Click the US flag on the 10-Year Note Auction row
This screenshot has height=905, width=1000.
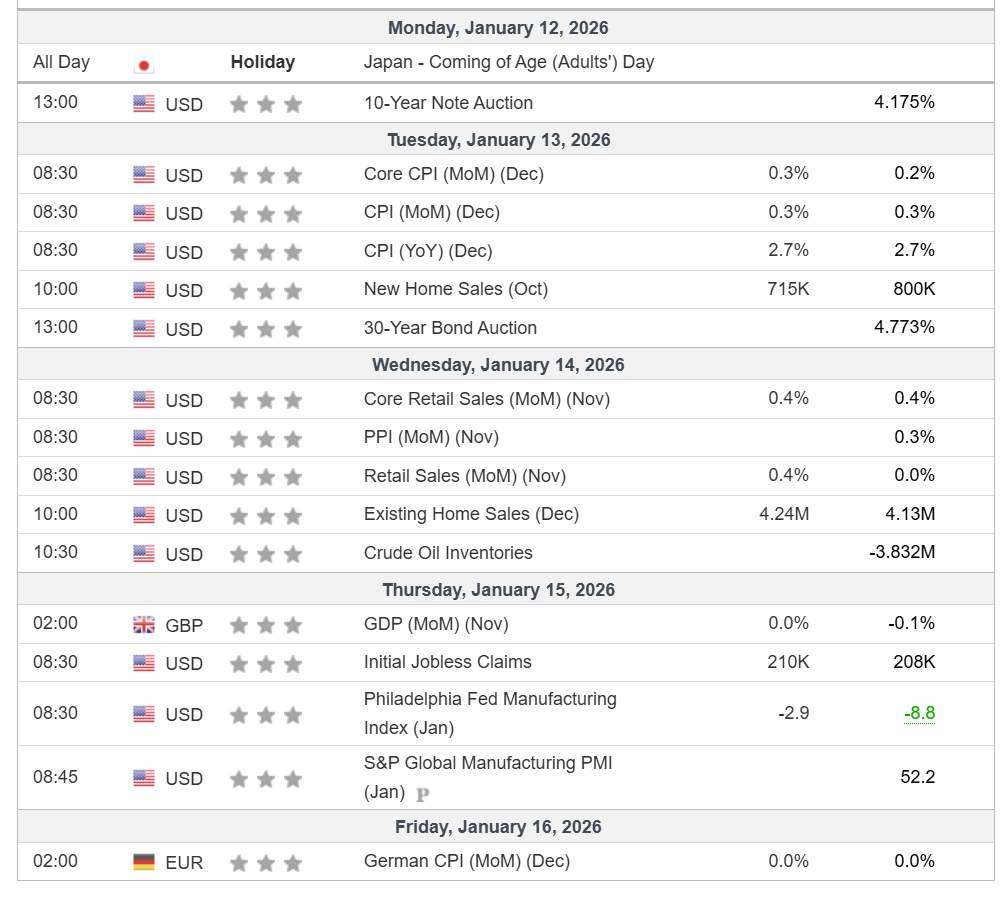point(144,104)
